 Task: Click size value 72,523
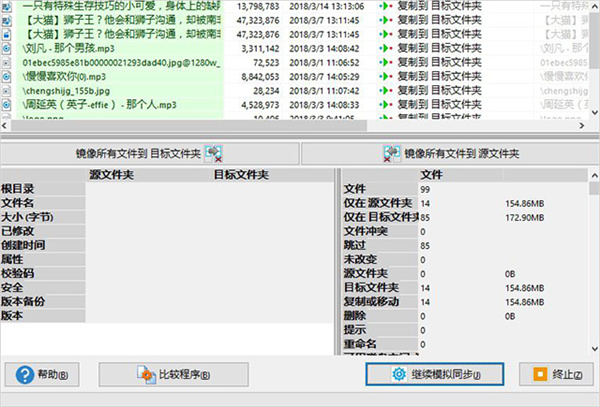coord(266,63)
